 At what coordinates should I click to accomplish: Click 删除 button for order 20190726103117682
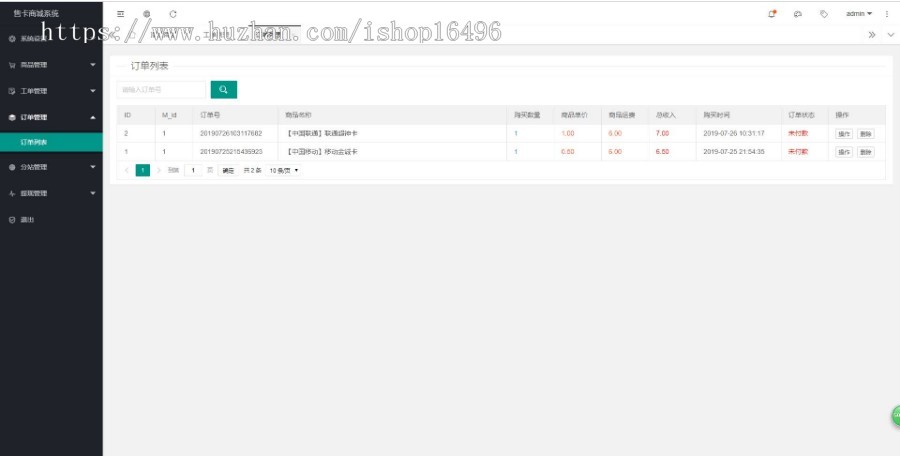coord(866,134)
